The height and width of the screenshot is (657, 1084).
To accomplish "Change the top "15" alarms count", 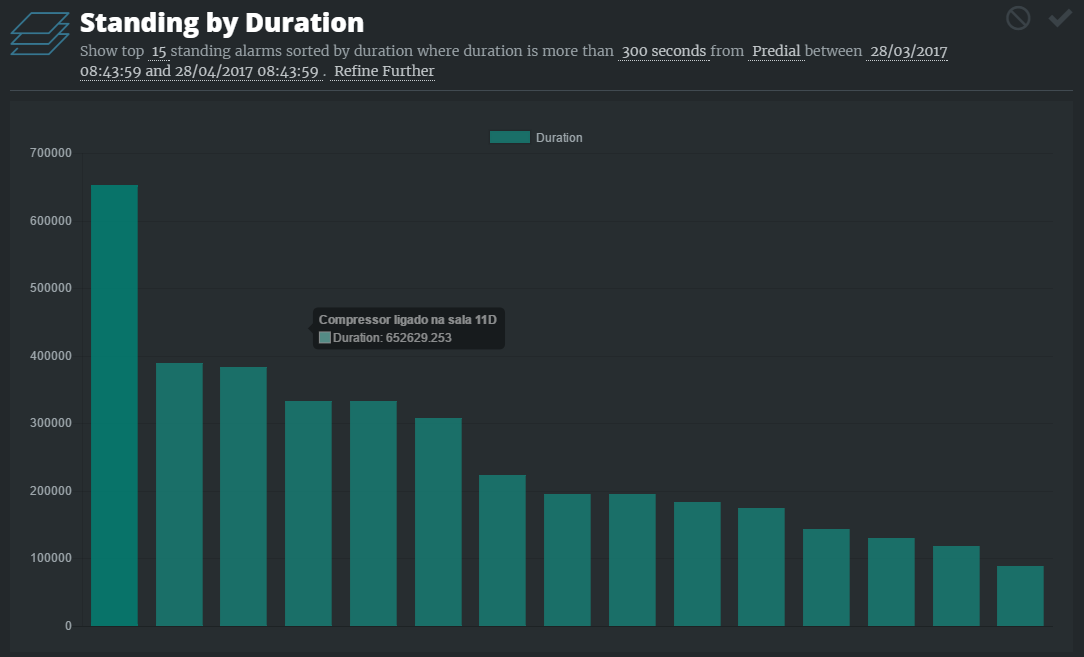I will (x=159, y=51).
